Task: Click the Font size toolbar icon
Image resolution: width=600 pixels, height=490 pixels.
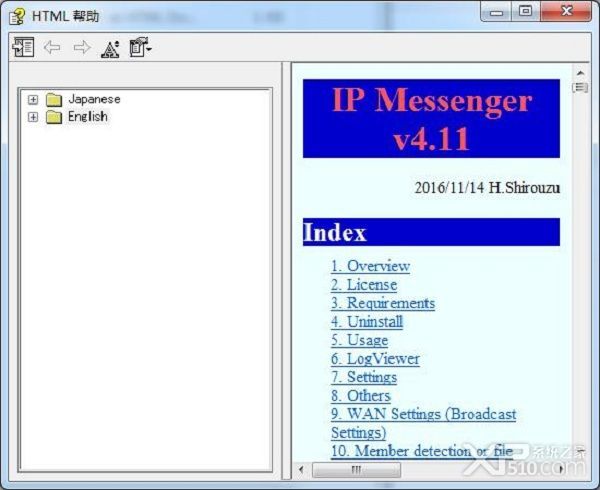Action: [x=110, y=49]
